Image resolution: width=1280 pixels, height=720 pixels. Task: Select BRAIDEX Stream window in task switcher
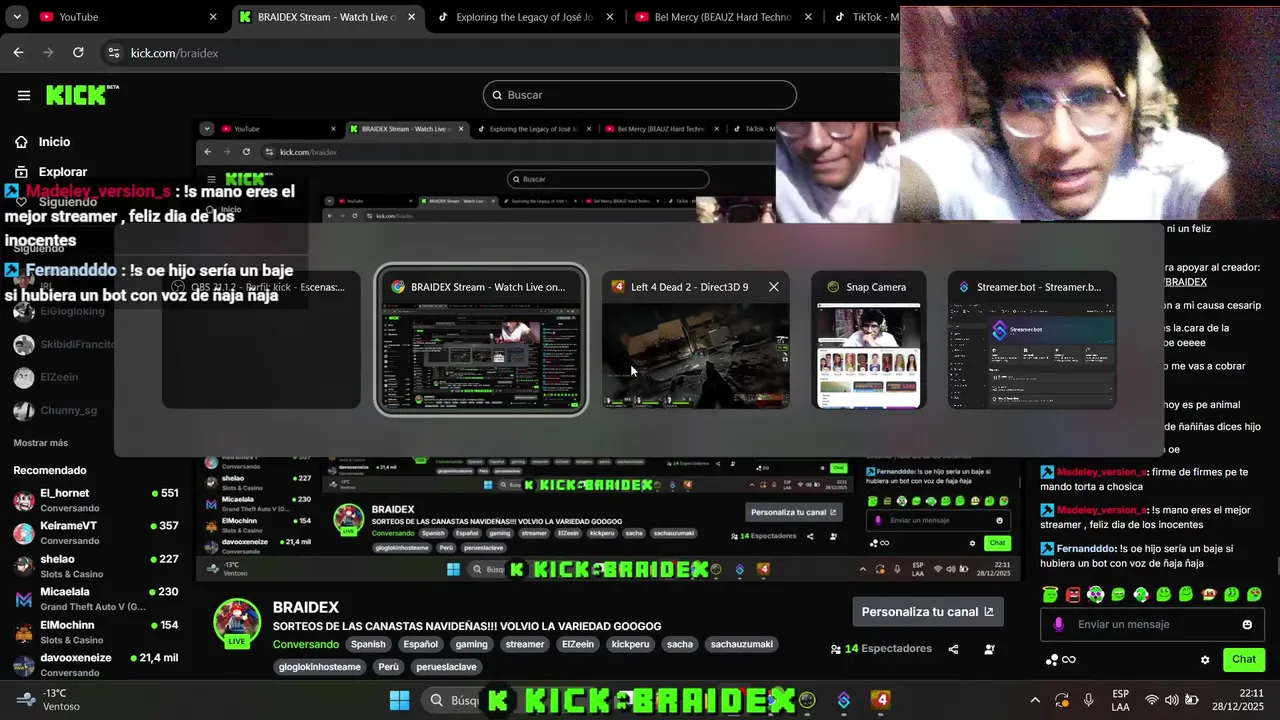coord(481,340)
